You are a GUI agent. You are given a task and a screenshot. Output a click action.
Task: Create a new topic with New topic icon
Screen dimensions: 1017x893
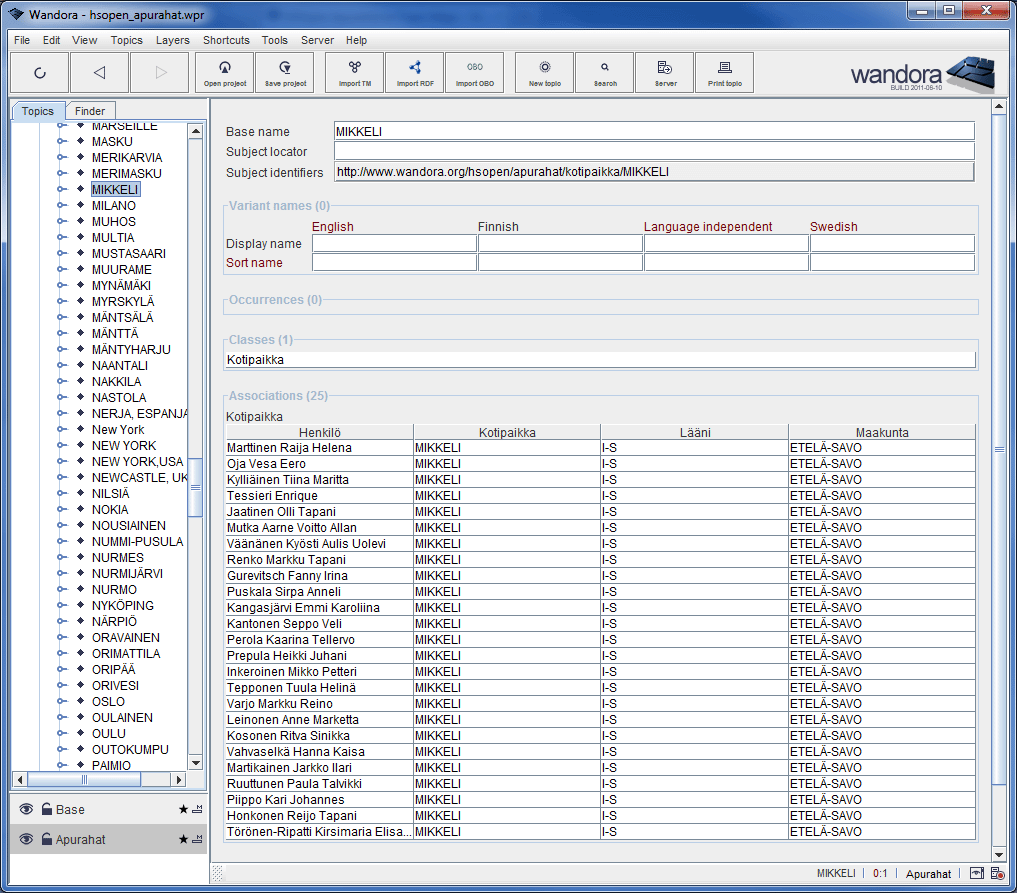(545, 73)
